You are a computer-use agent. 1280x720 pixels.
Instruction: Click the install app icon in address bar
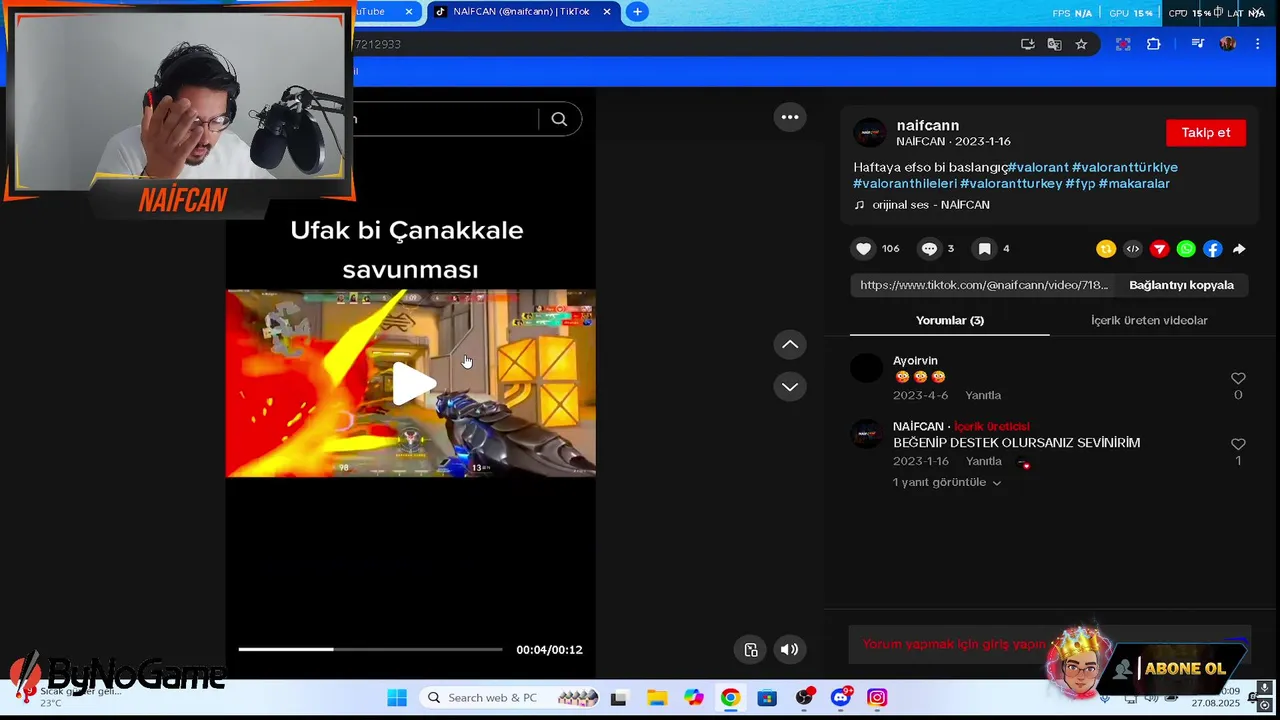pyautogui.click(x=1027, y=44)
